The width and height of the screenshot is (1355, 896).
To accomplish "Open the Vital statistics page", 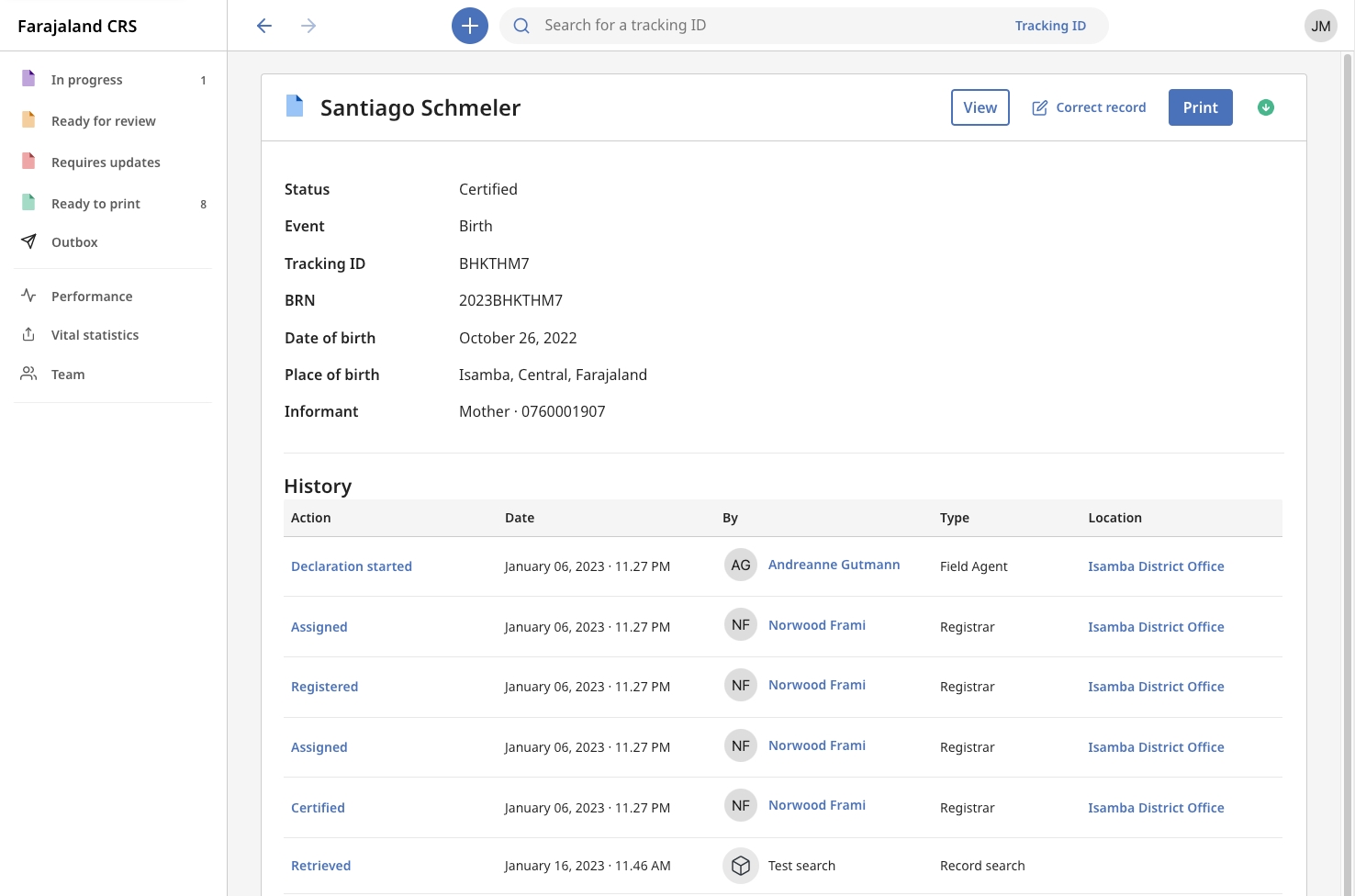I will [x=95, y=335].
